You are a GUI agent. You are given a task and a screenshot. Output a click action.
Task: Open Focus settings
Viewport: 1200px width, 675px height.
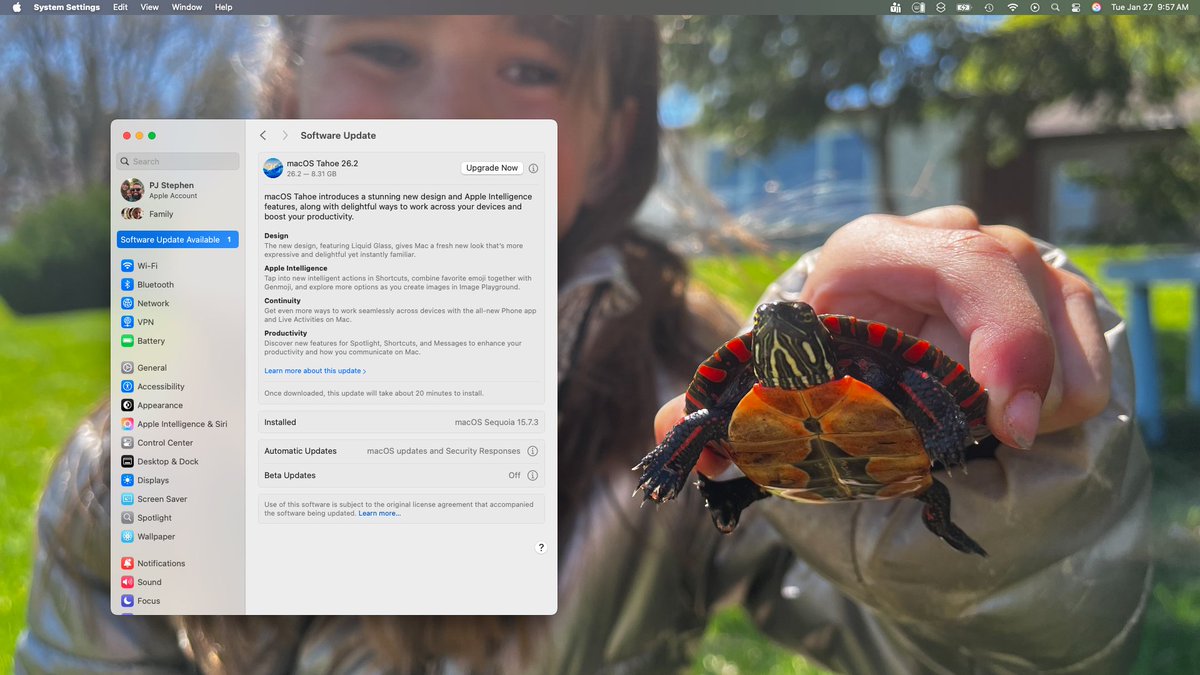(x=178, y=601)
